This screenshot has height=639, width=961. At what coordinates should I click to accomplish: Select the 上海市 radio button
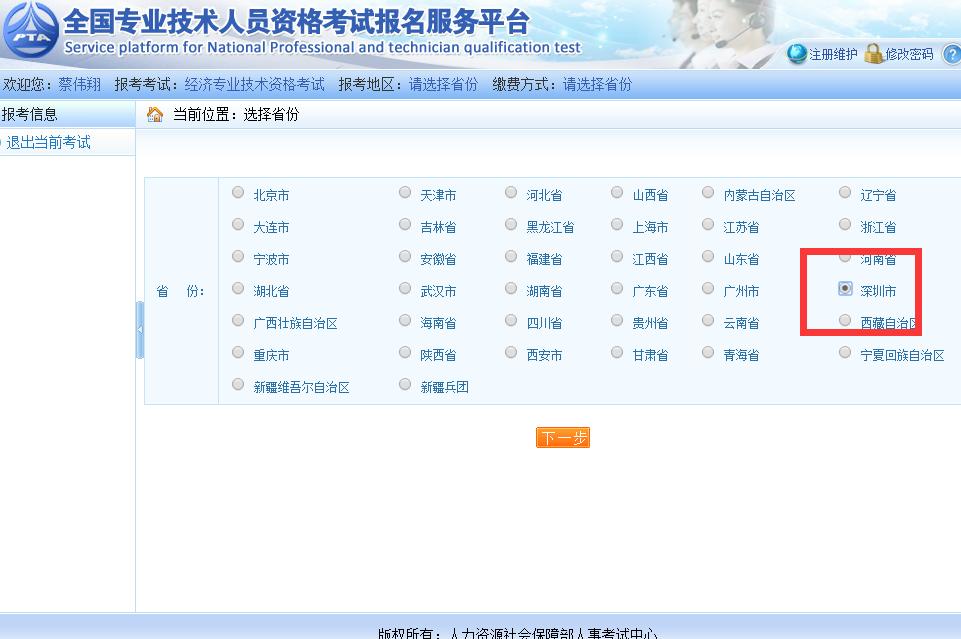[x=617, y=226]
